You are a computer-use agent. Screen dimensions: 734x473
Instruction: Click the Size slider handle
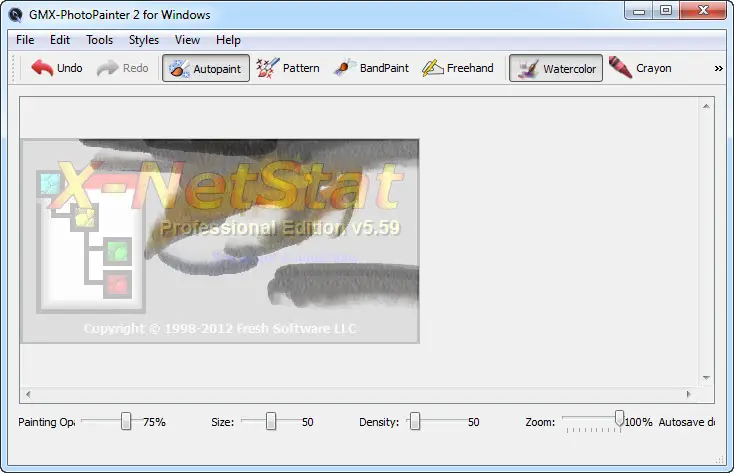click(x=271, y=421)
